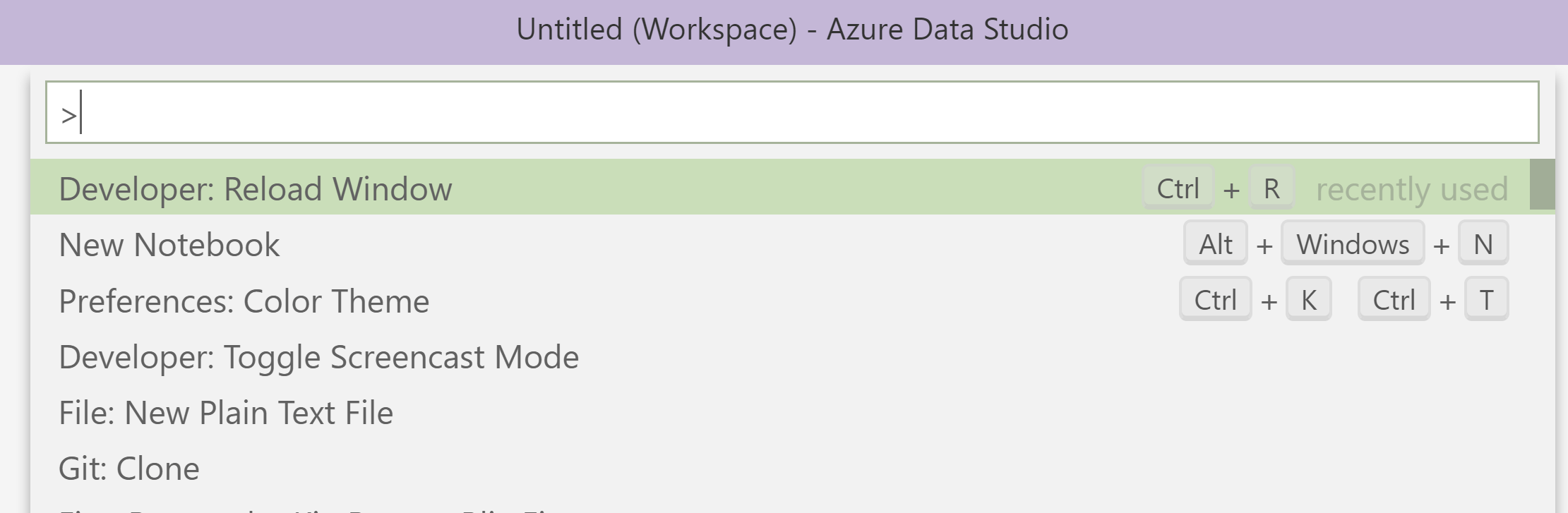Screen dimensions: 1568x513
Task: Run the Developer: Reload Window command
Action: point(256,189)
